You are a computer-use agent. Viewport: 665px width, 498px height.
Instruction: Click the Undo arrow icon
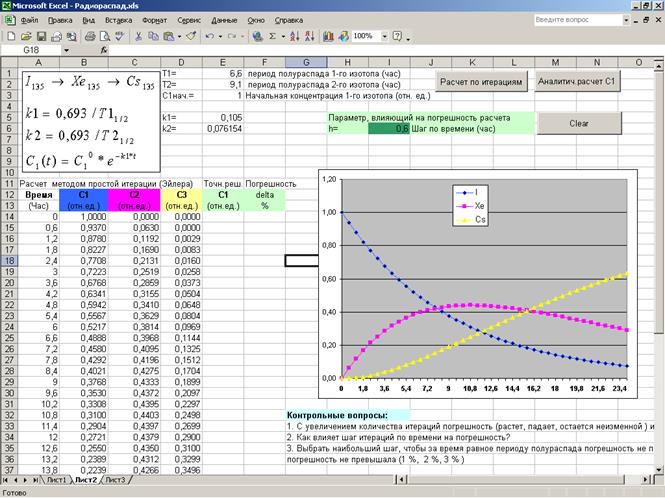(207, 36)
